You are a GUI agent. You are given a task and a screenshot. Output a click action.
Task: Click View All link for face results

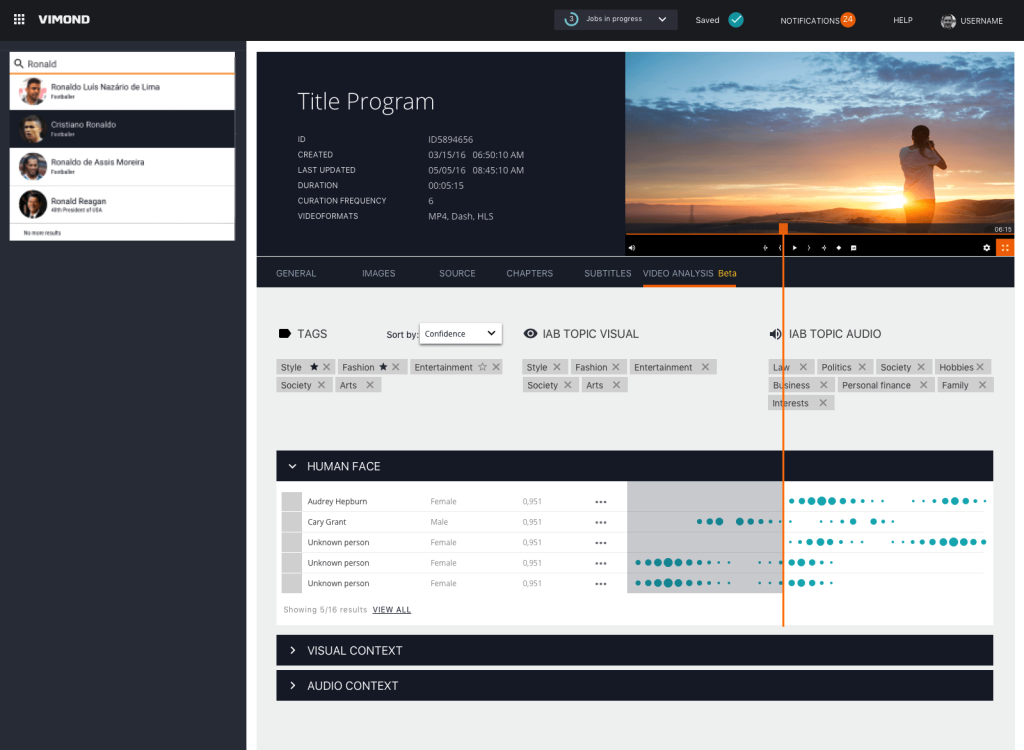(391, 610)
